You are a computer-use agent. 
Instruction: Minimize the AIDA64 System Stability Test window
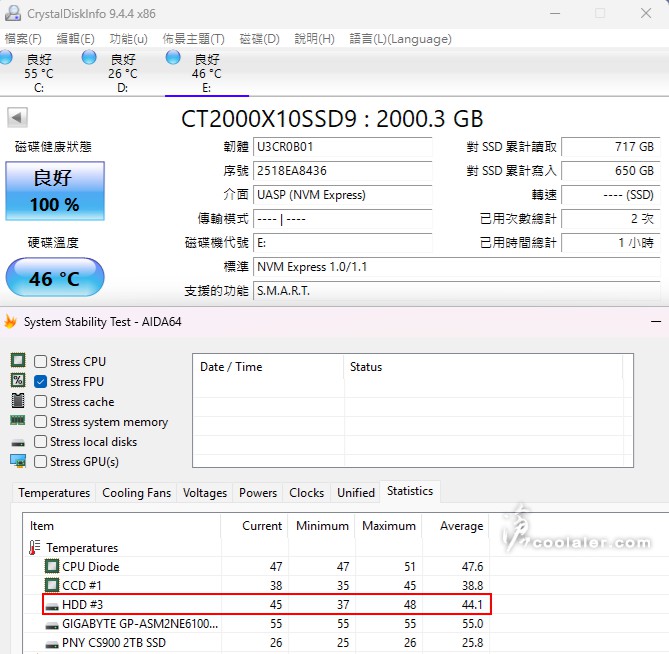tap(656, 321)
